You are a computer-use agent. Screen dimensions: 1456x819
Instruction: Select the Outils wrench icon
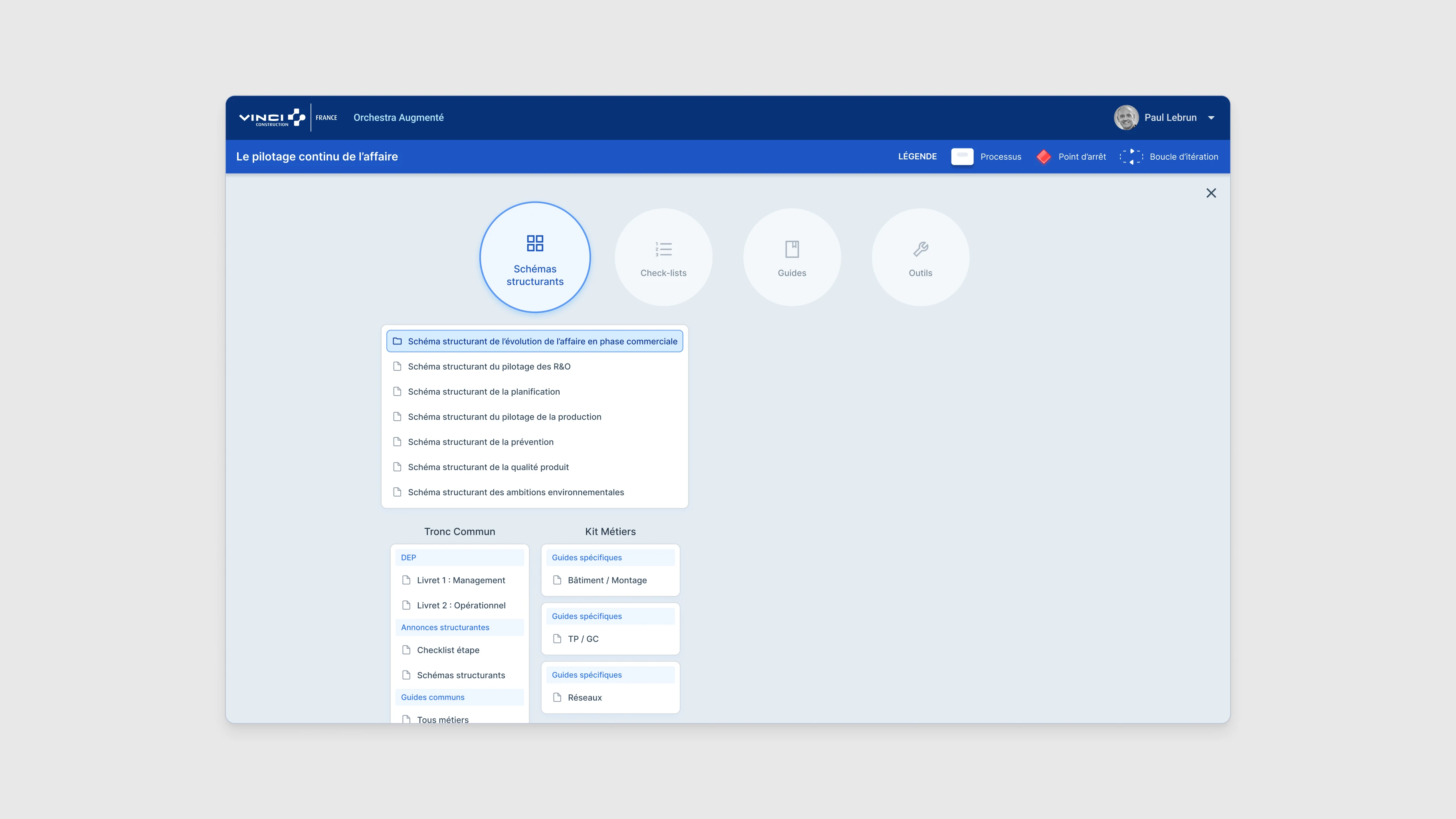(x=920, y=249)
